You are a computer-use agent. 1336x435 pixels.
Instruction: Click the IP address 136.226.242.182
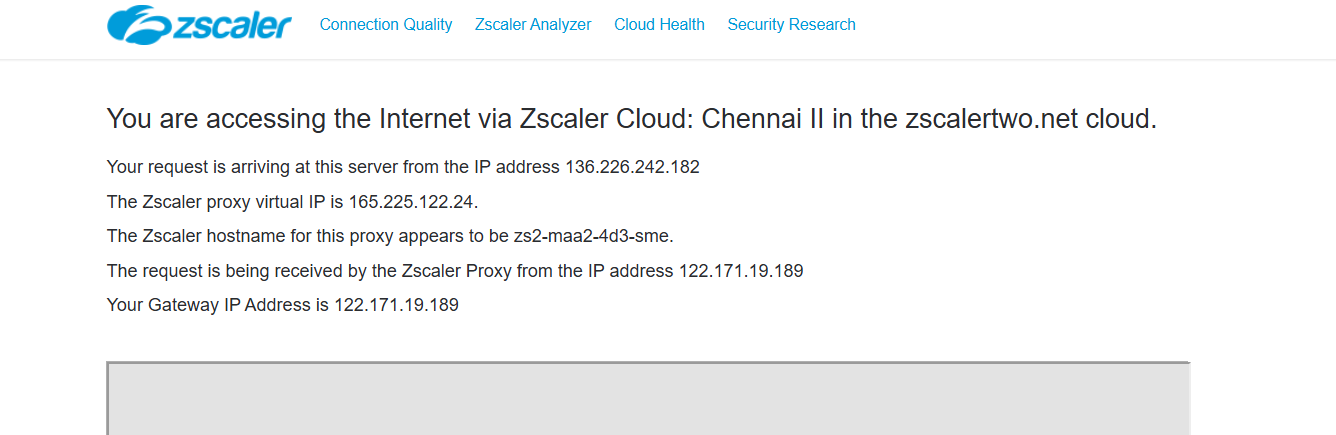point(632,167)
